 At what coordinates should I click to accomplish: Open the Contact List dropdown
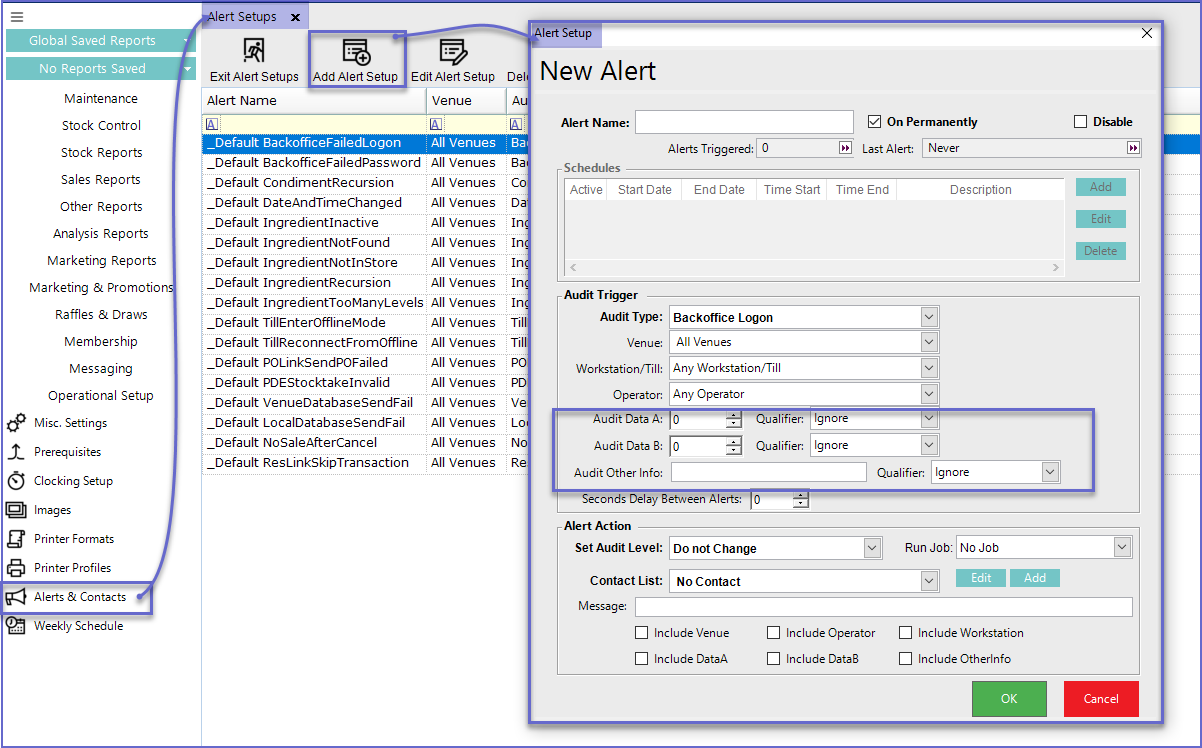929,581
